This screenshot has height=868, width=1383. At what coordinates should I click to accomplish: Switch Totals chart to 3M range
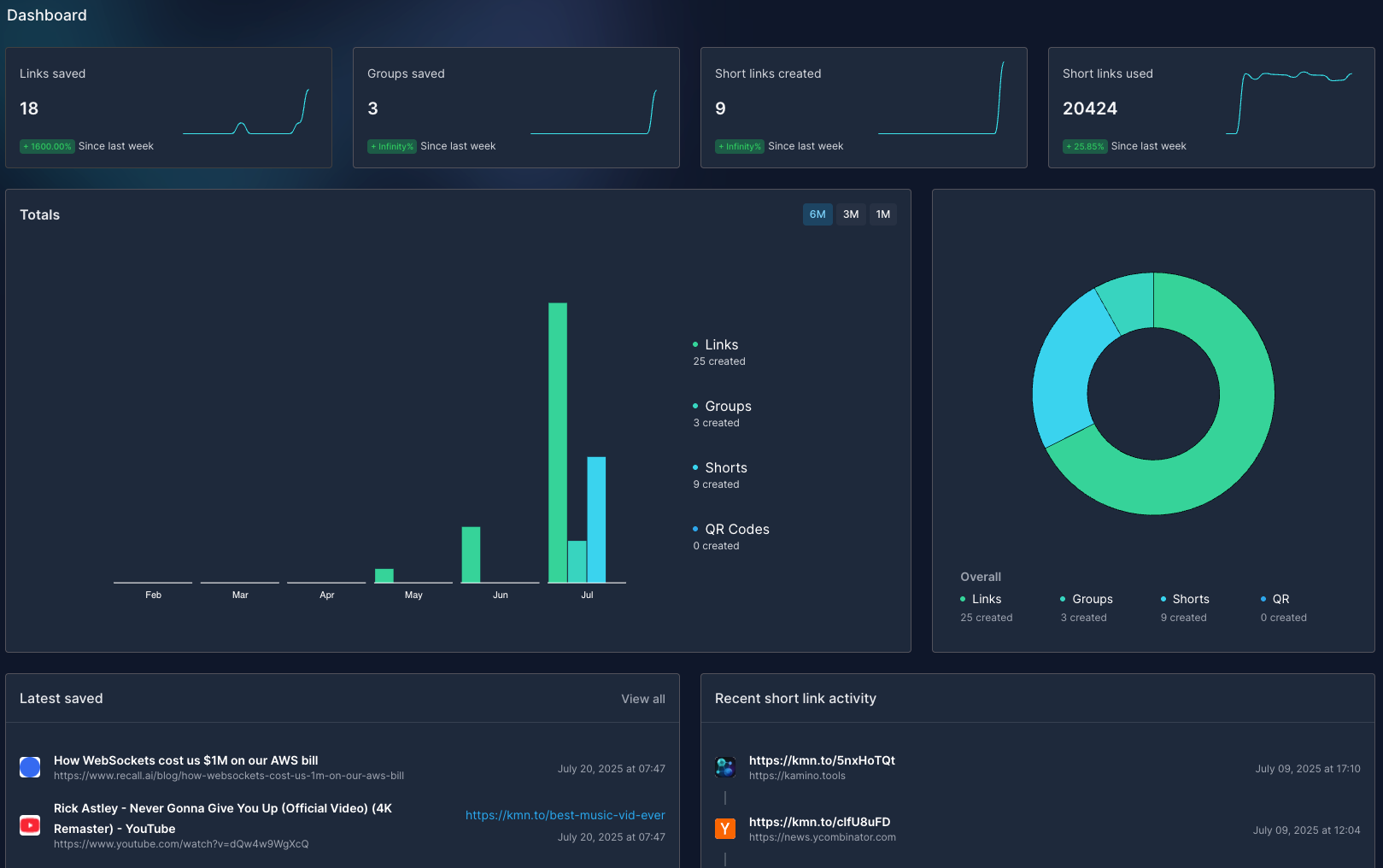click(x=851, y=214)
